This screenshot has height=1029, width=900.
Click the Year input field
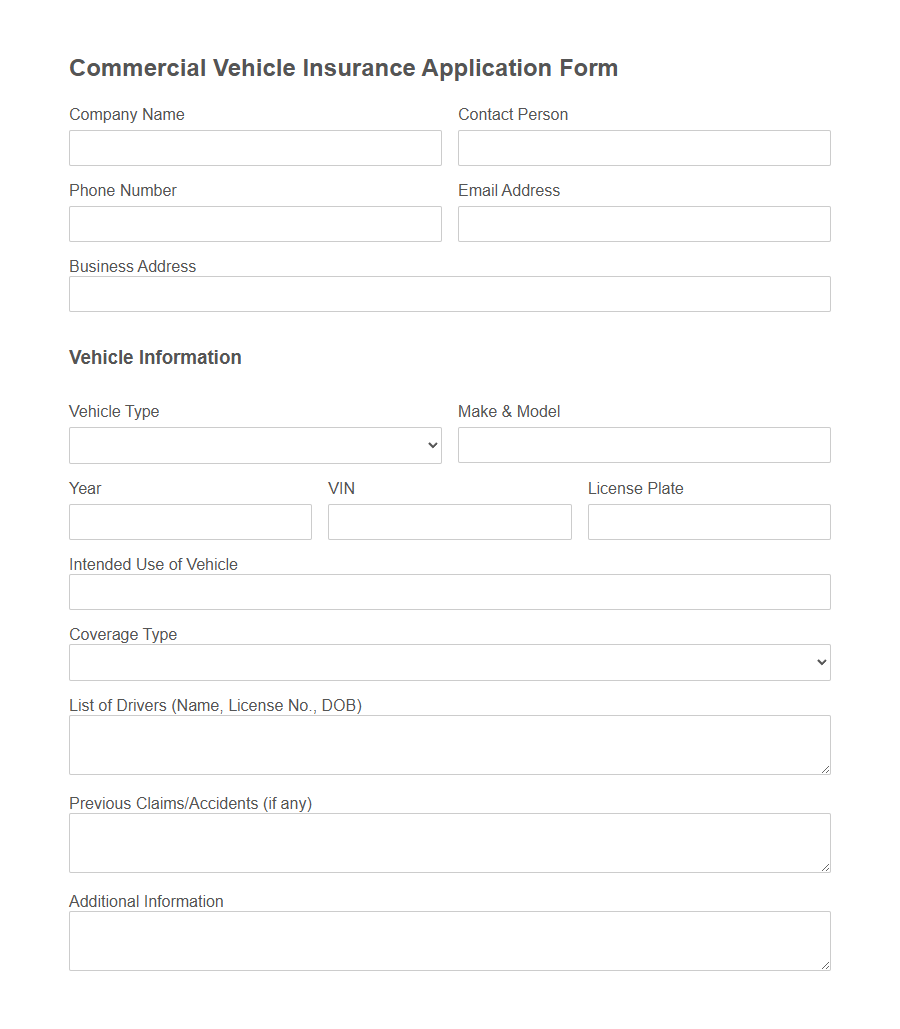click(x=190, y=521)
